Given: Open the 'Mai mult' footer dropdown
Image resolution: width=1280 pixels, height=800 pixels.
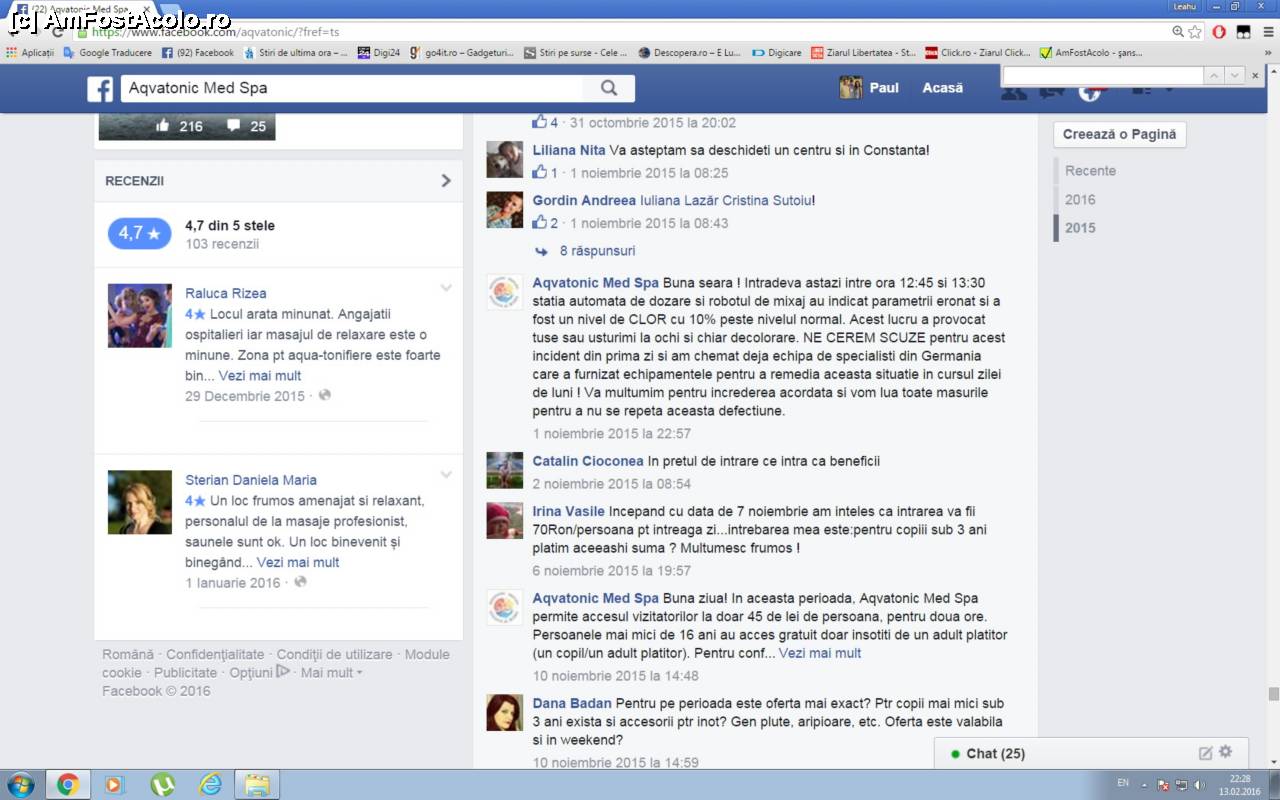Looking at the screenshot, I should 331,673.
